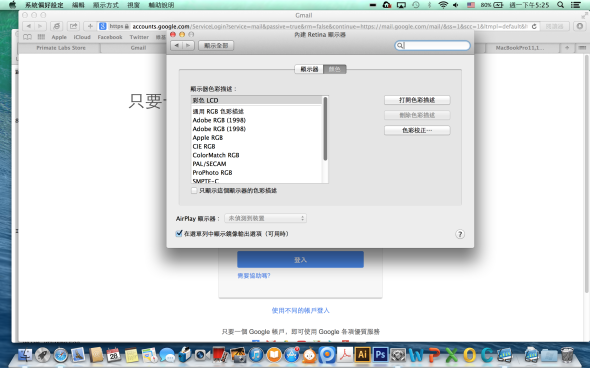Switch to the 顏色 tab
Screen dimensions: 590x368
[x=335, y=69]
